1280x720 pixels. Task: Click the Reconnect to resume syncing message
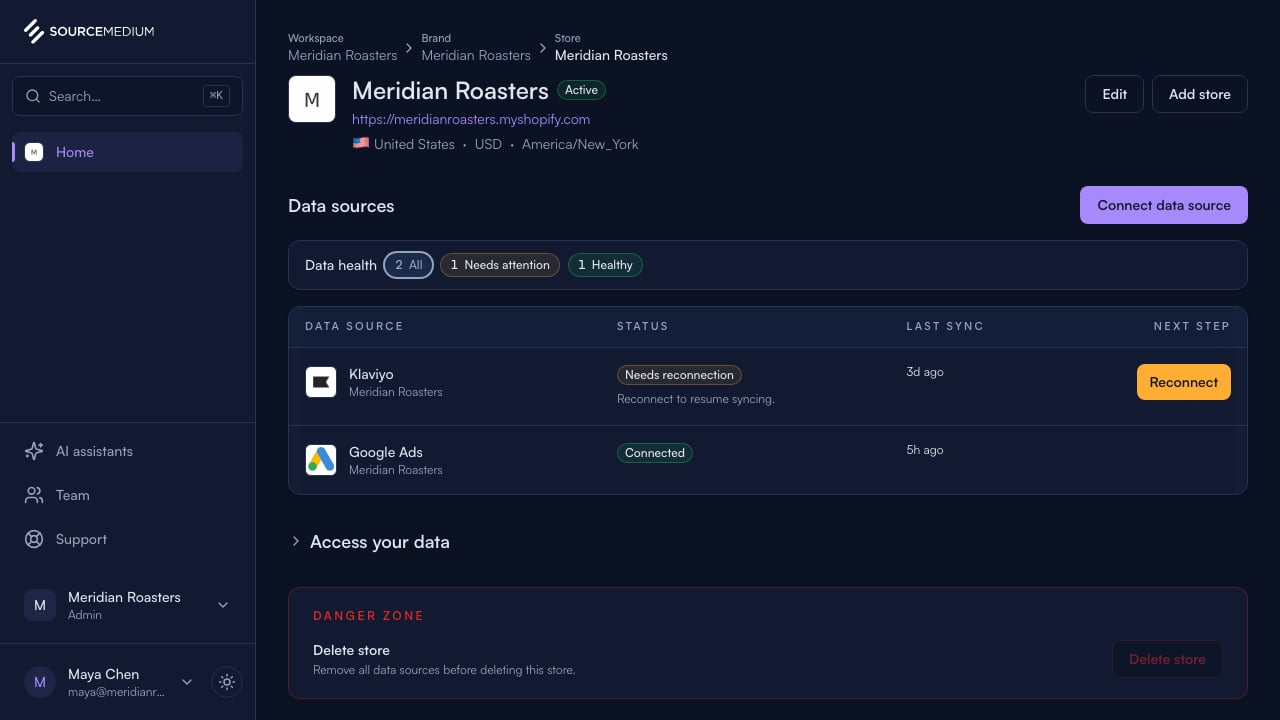tap(696, 399)
